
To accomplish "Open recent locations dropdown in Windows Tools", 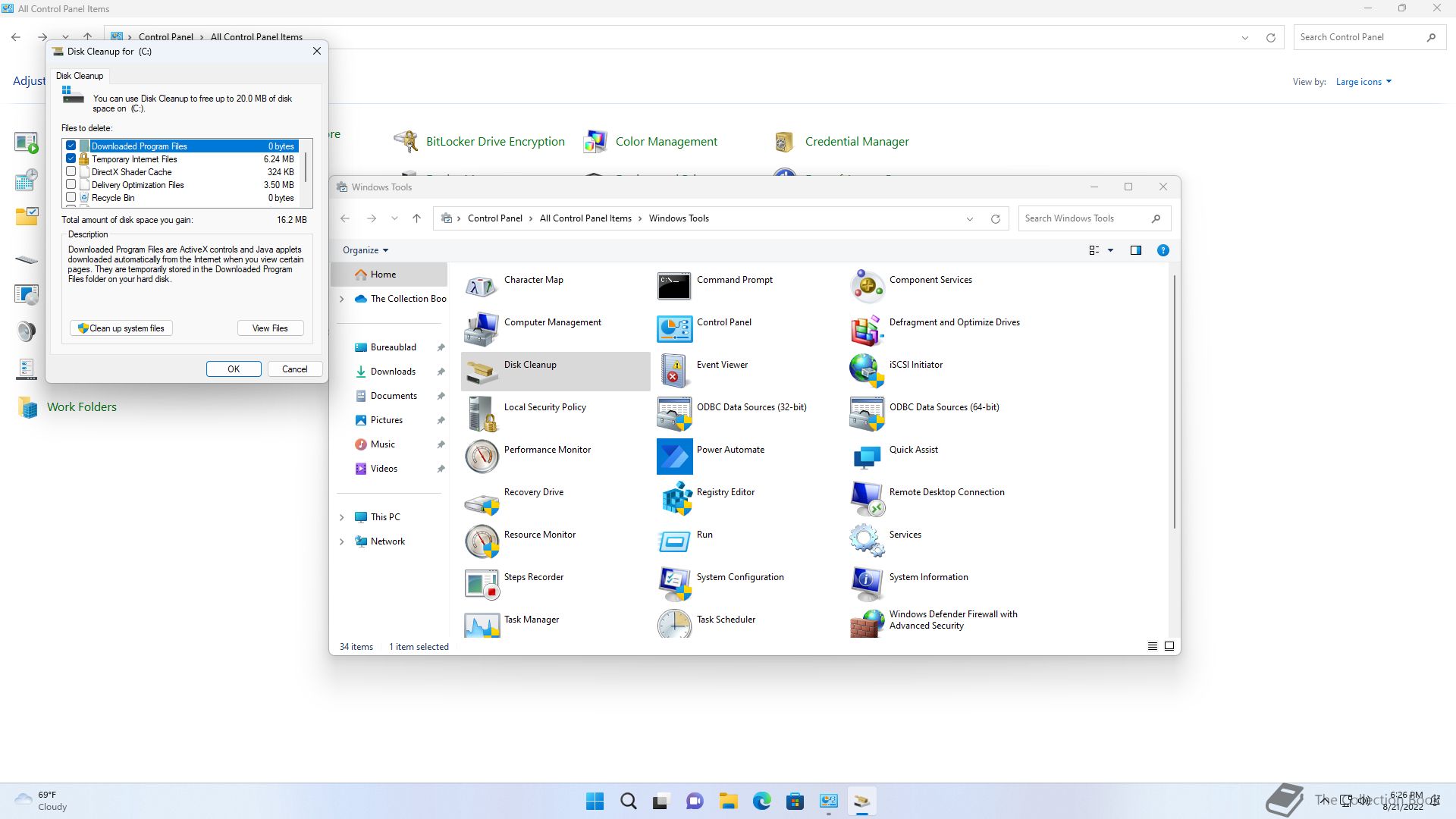I will pos(394,218).
